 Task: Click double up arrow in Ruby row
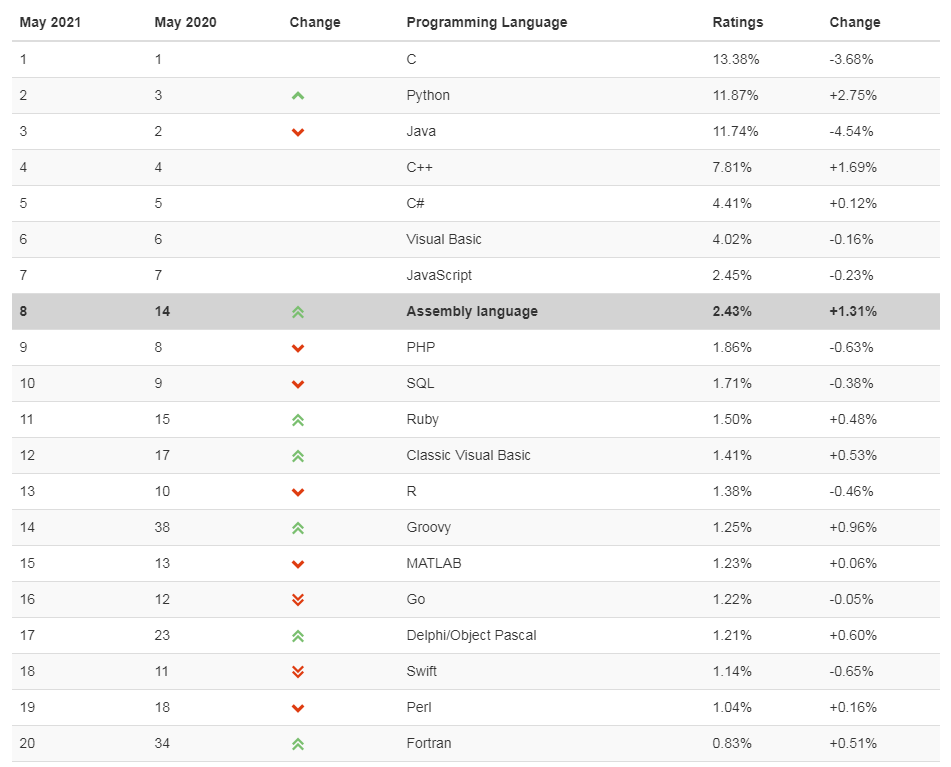(297, 420)
